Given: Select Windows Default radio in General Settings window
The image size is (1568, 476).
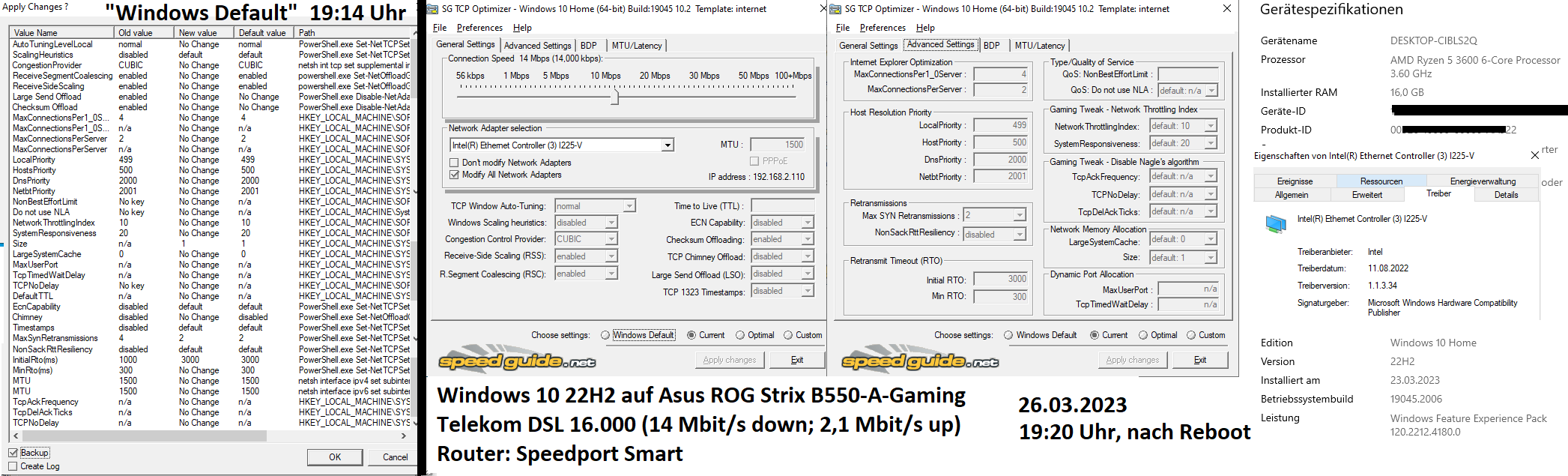Looking at the screenshot, I should point(605,335).
